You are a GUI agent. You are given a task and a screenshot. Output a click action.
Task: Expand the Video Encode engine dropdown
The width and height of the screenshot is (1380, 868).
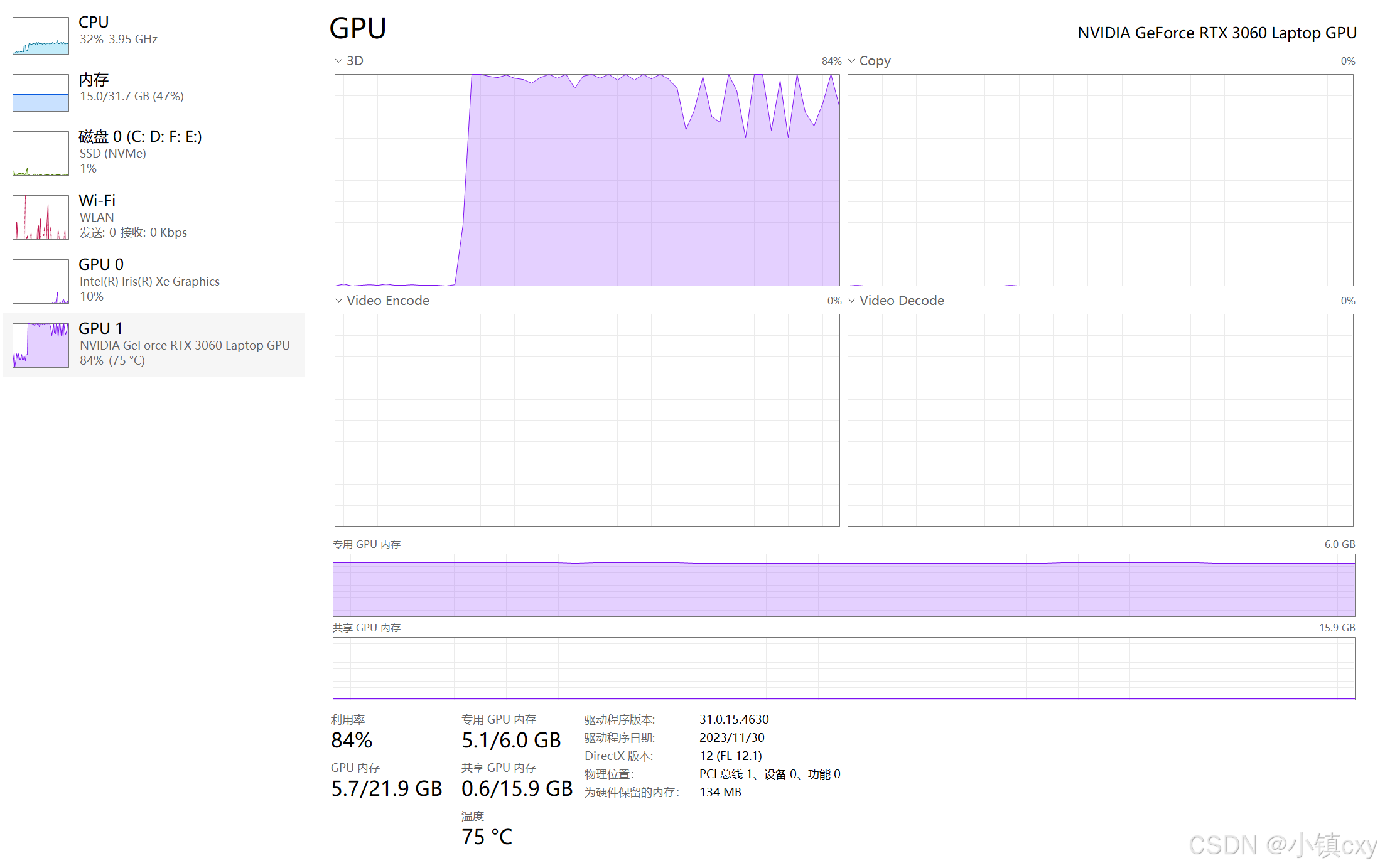click(x=338, y=301)
